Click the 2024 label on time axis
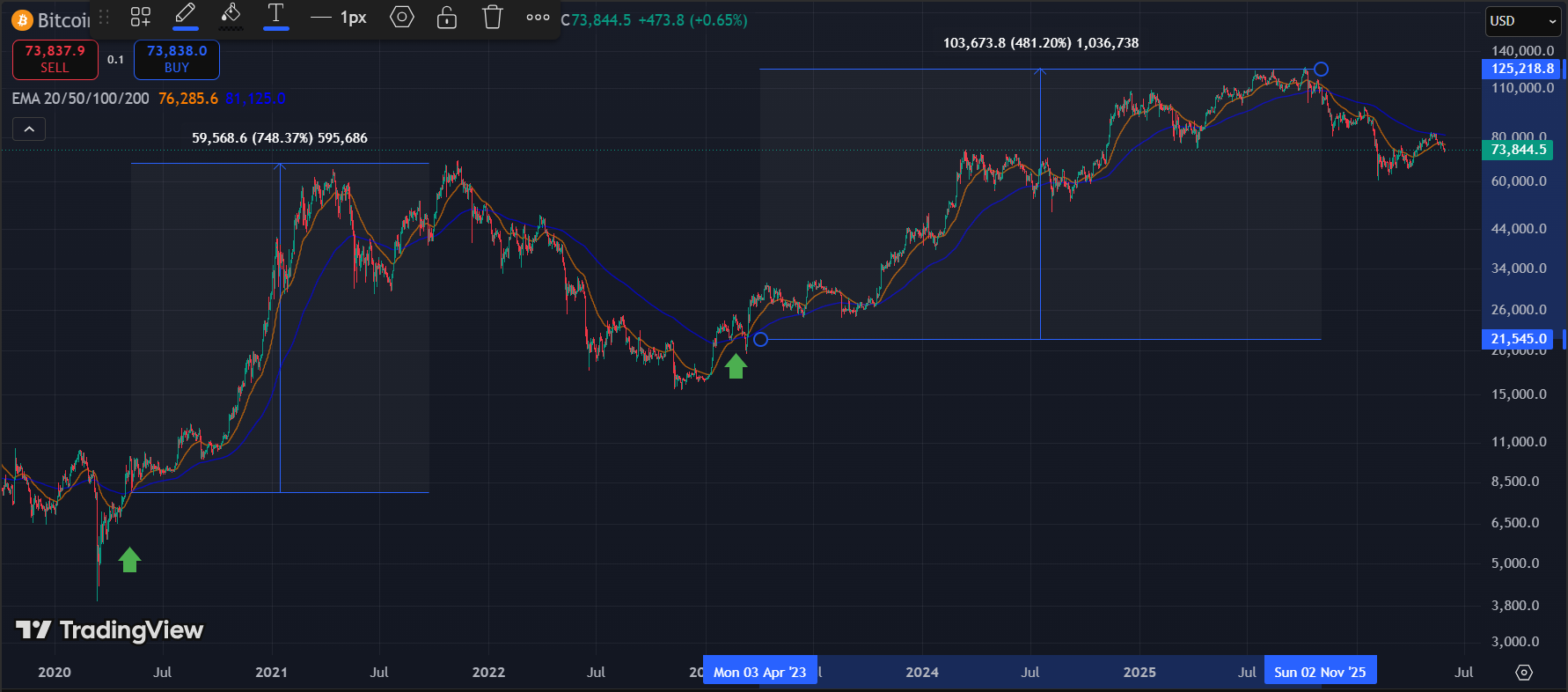 point(922,673)
